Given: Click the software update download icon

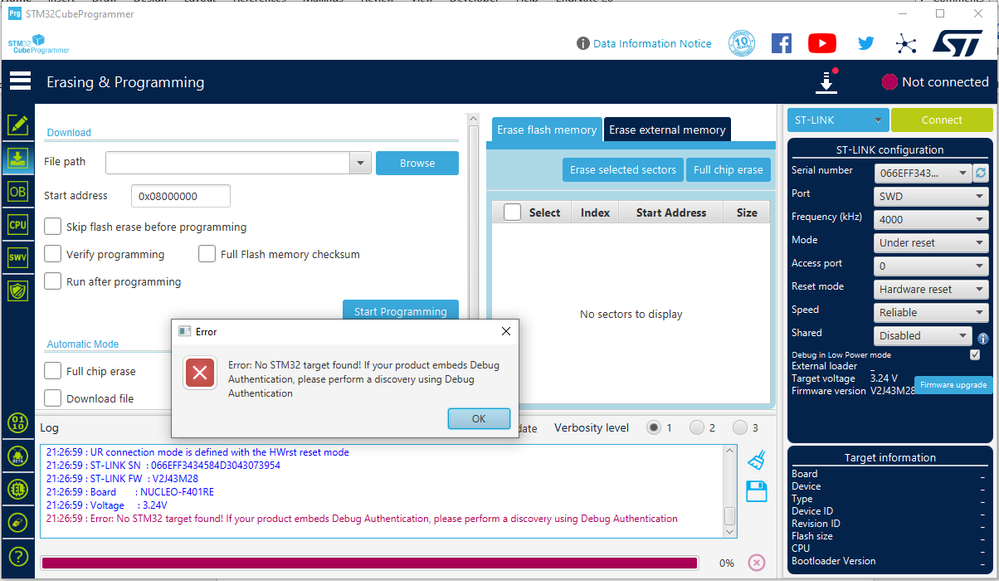Looking at the screenshot, I should (827, 81).
